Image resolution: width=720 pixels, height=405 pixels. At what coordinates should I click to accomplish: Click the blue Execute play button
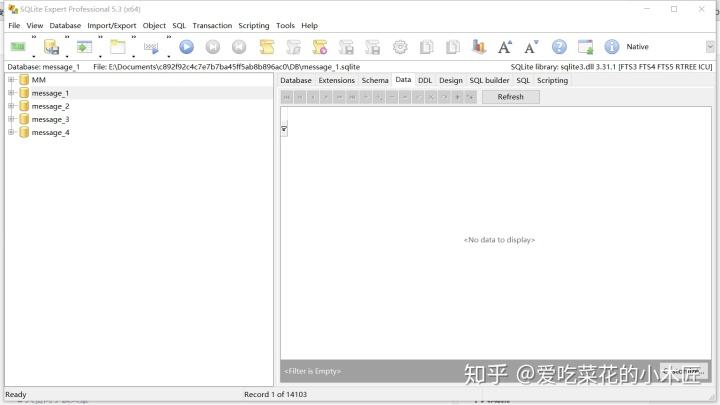(186, 47)
